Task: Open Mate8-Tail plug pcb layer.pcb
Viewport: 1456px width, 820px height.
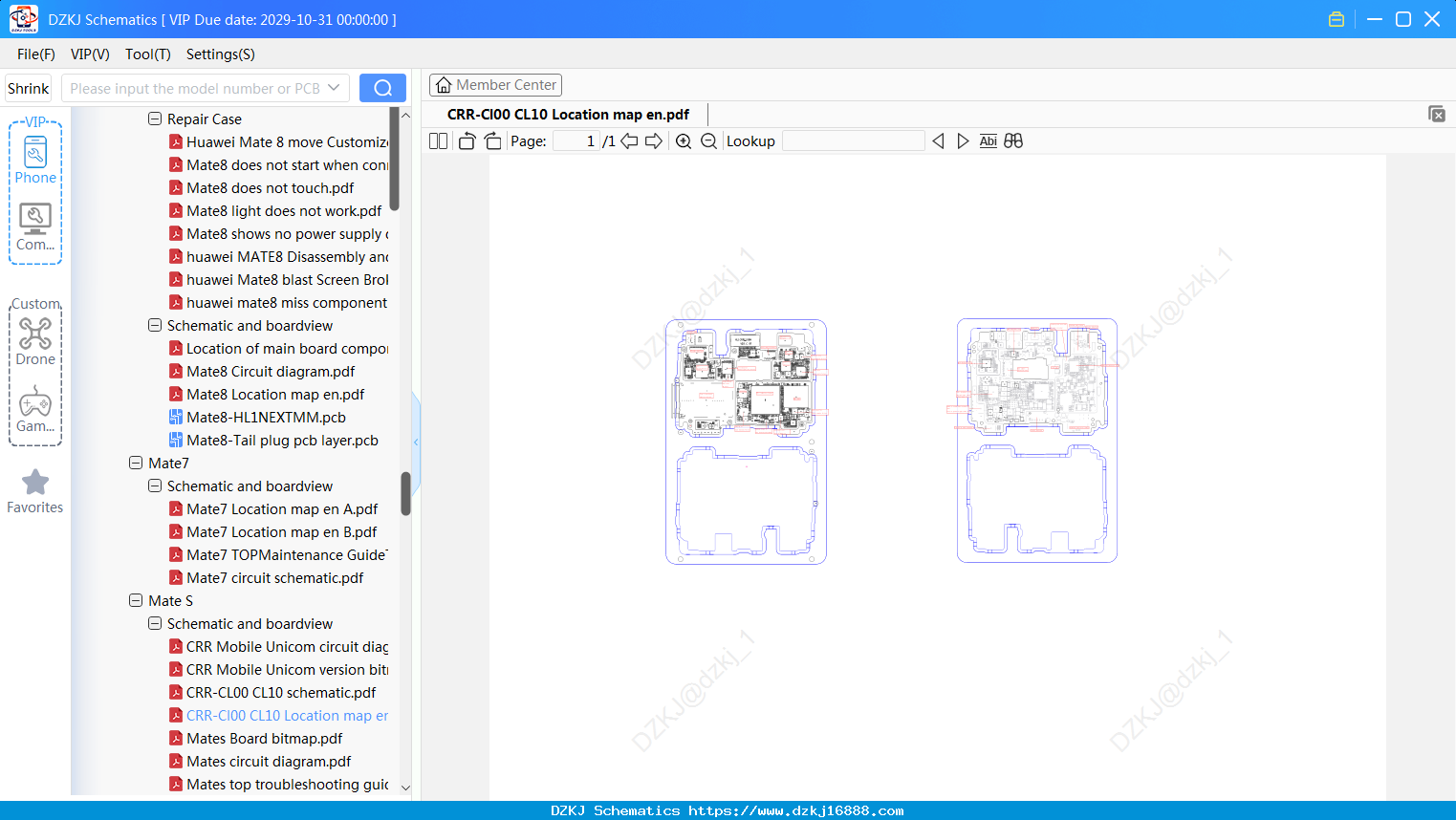Action: click(282, 441)
